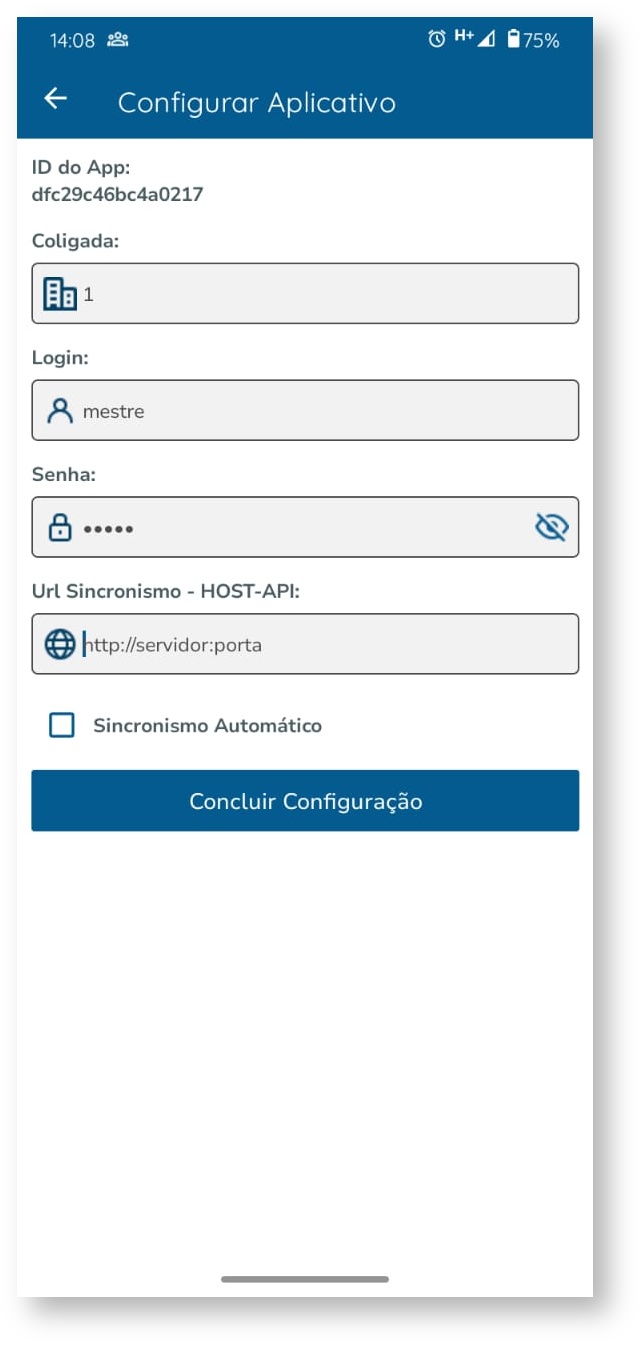Tap the battery icon in status bar

point(513,40)
